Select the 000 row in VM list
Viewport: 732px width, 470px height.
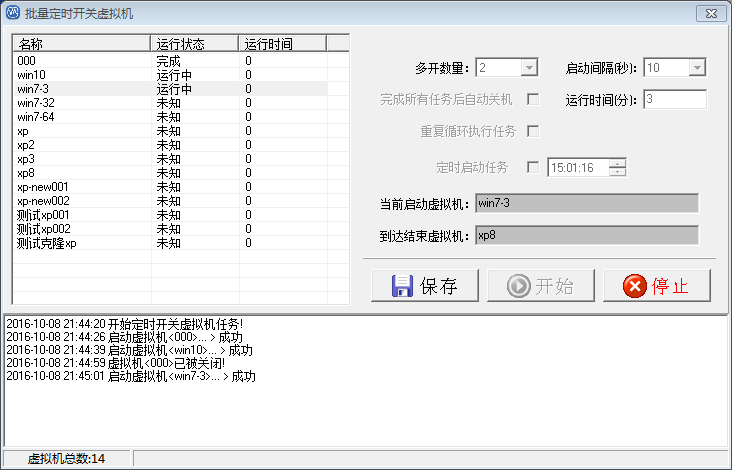coord(170,61)
